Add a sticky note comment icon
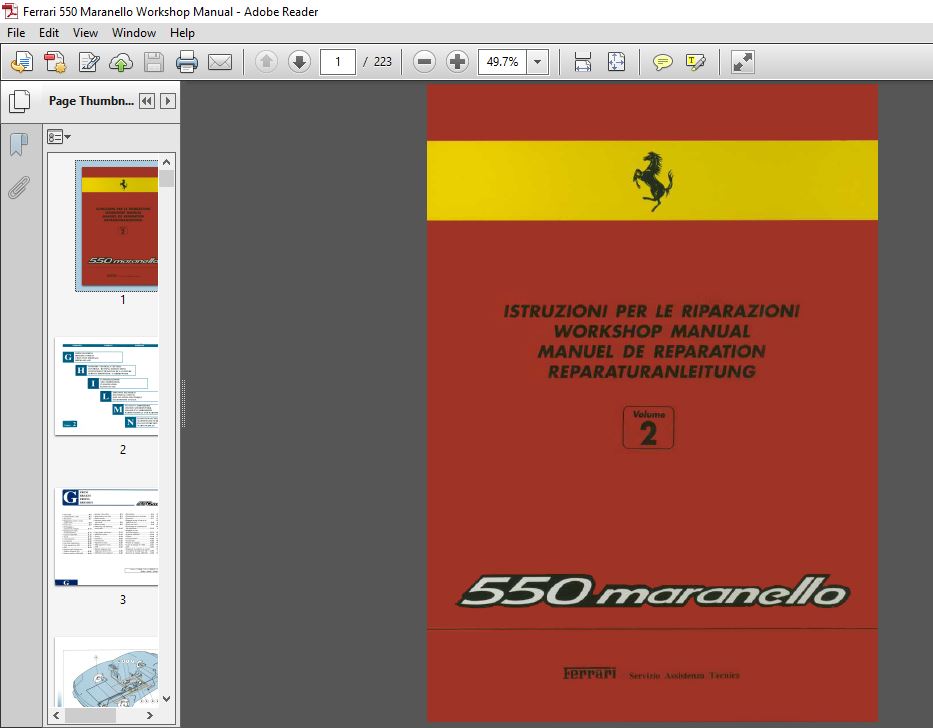This screenshot has height=728, width=933. point(662,62)
